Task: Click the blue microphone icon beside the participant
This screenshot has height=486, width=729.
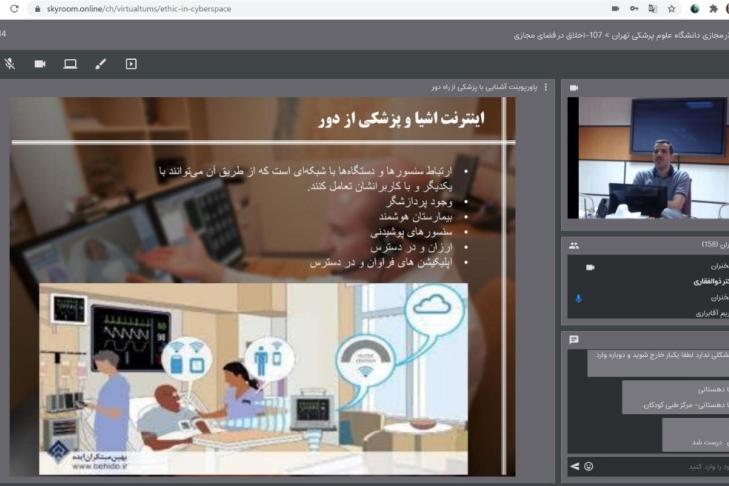Action: [x=578, y=298]
